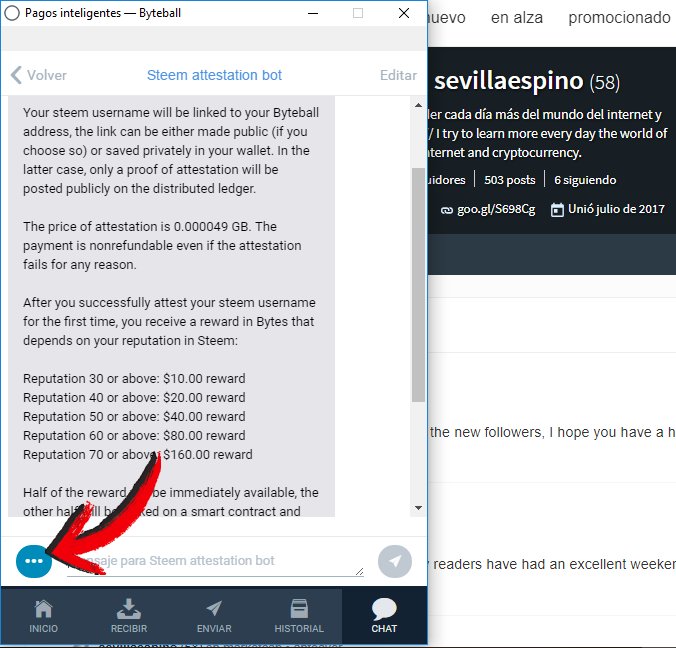This screenshot has width=676, height=648.
Task: Click the line 'Reputation 60 or above: $80.00 reward'
Action: click(x=134, y=435)
